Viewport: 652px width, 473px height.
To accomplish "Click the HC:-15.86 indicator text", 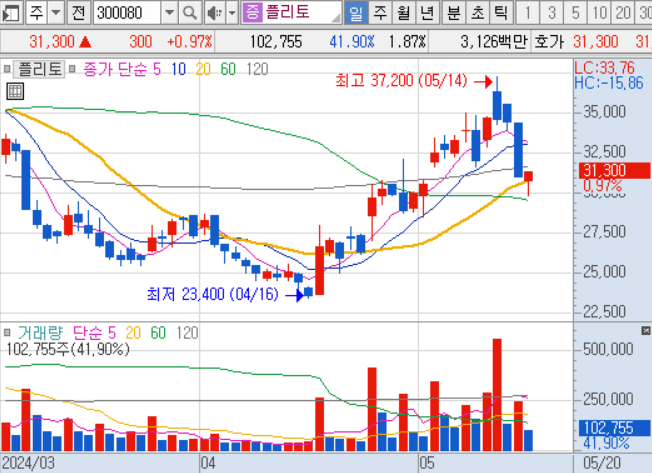I will [609, 83].
